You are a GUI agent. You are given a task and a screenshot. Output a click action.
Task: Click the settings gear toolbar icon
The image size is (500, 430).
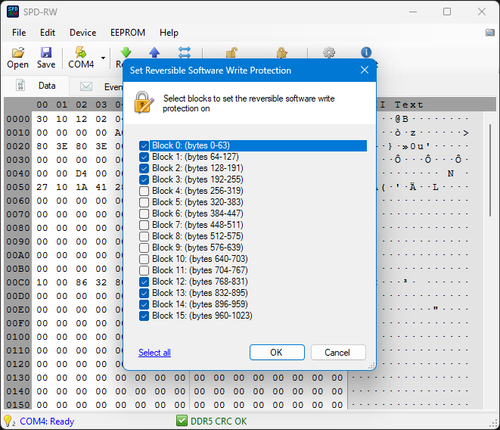[x=329, y=53]
